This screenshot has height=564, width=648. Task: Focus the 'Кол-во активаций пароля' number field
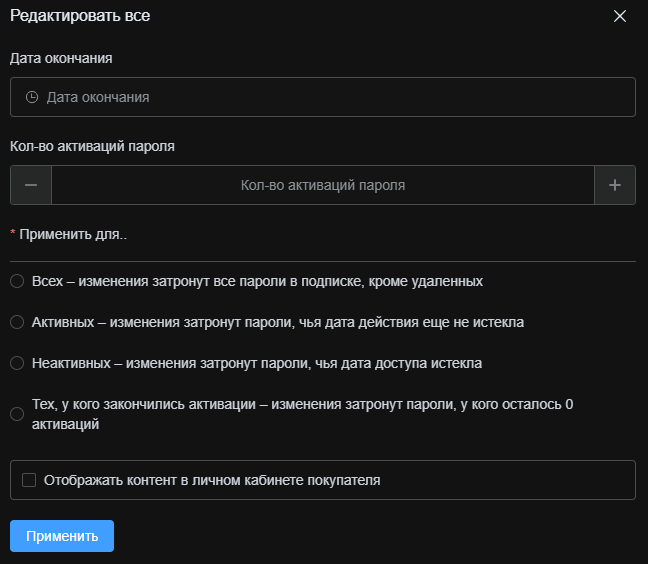323,185
